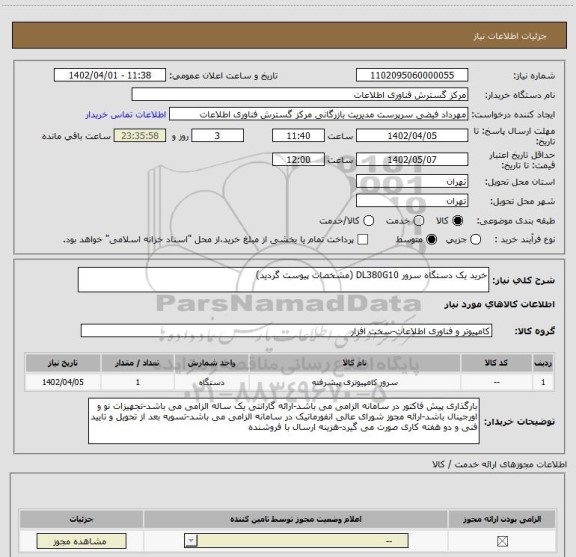Open the supplier license status dropdown

296,541
